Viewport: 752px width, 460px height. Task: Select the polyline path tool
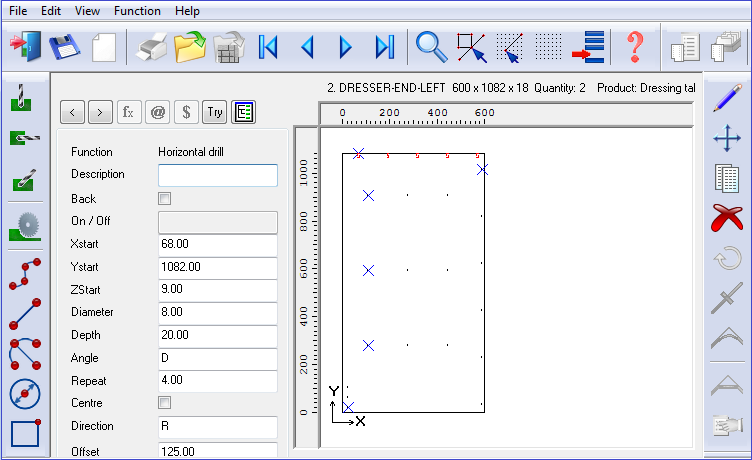point(25,274)
